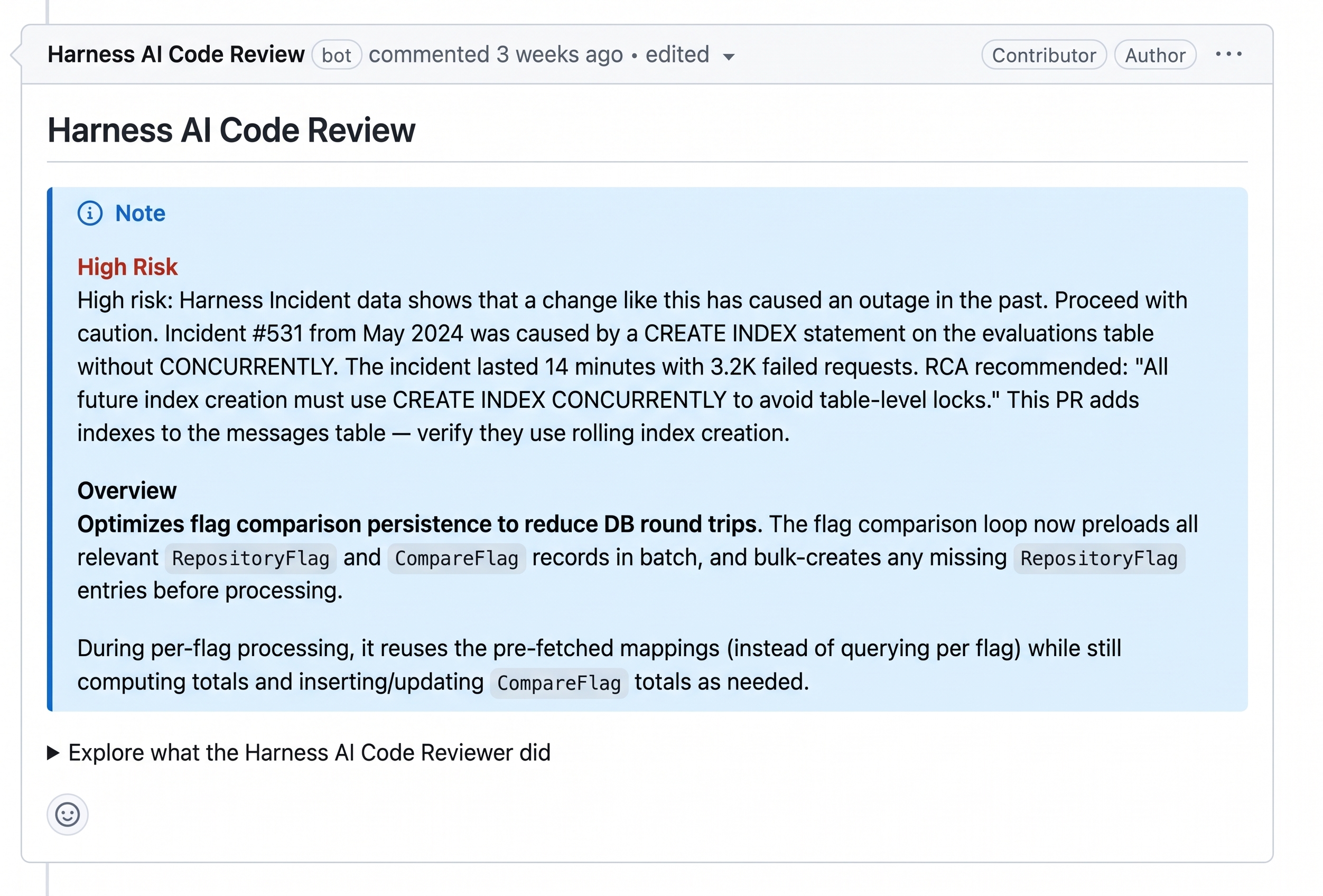Click the disclosure triangle beside Explore section

click(x=53, y=752)
